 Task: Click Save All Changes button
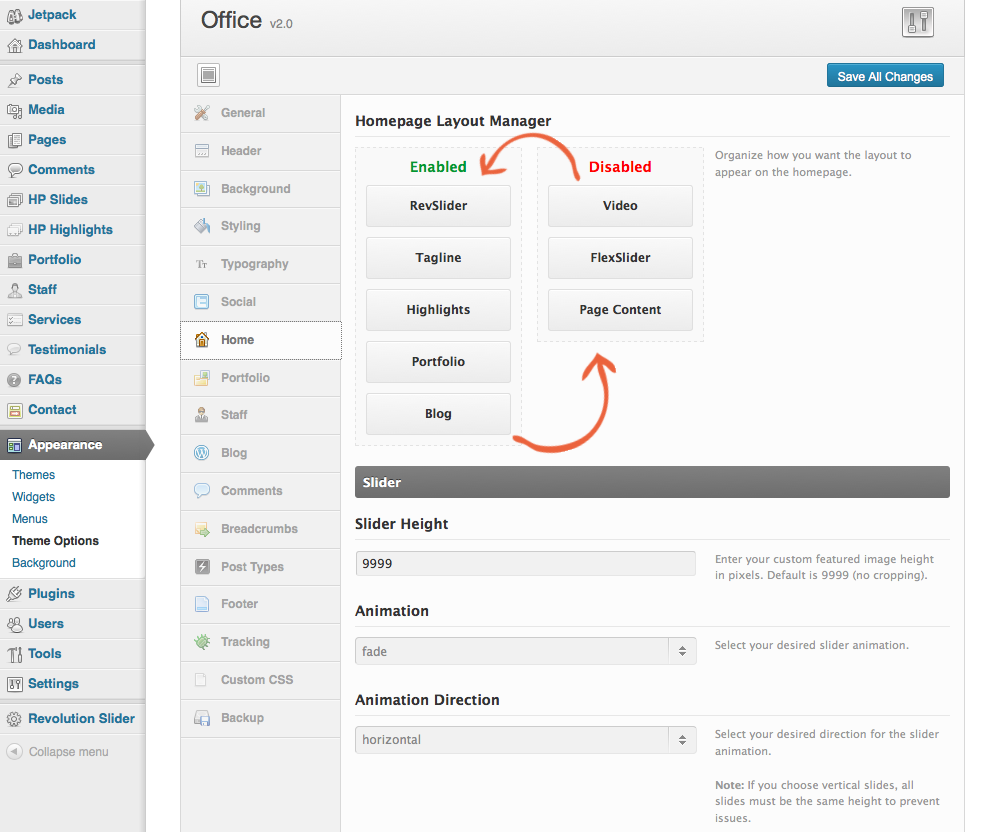885,76
